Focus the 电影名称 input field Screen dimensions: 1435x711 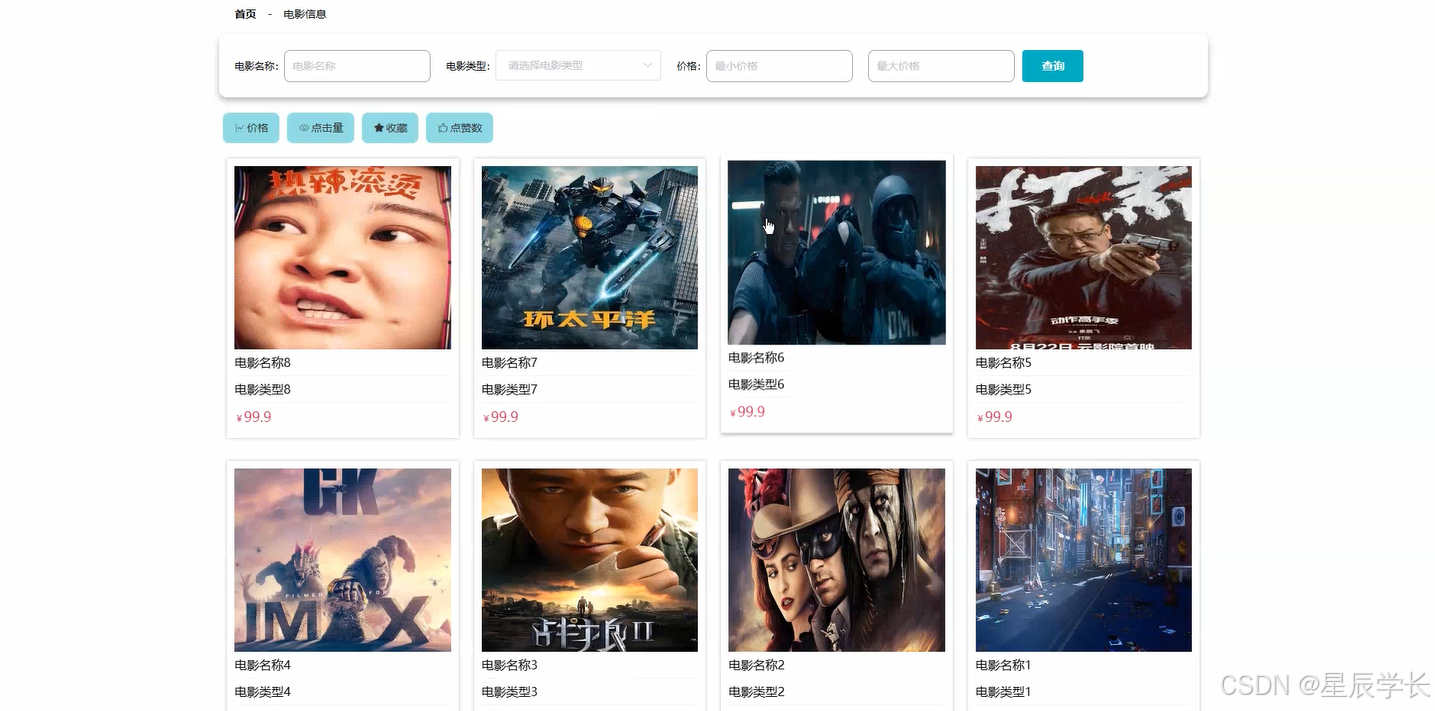pyautogui.click(x=357, y=66)
